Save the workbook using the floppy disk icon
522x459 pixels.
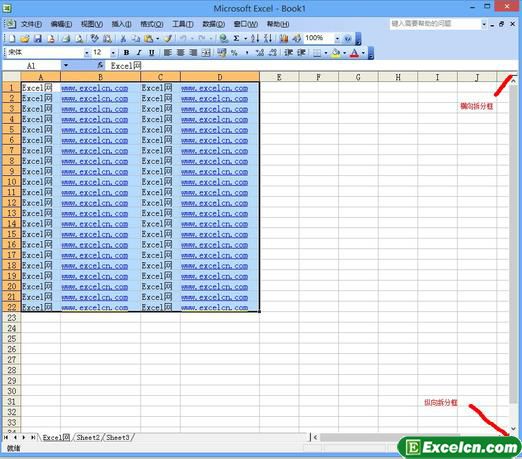pos(38,39)
